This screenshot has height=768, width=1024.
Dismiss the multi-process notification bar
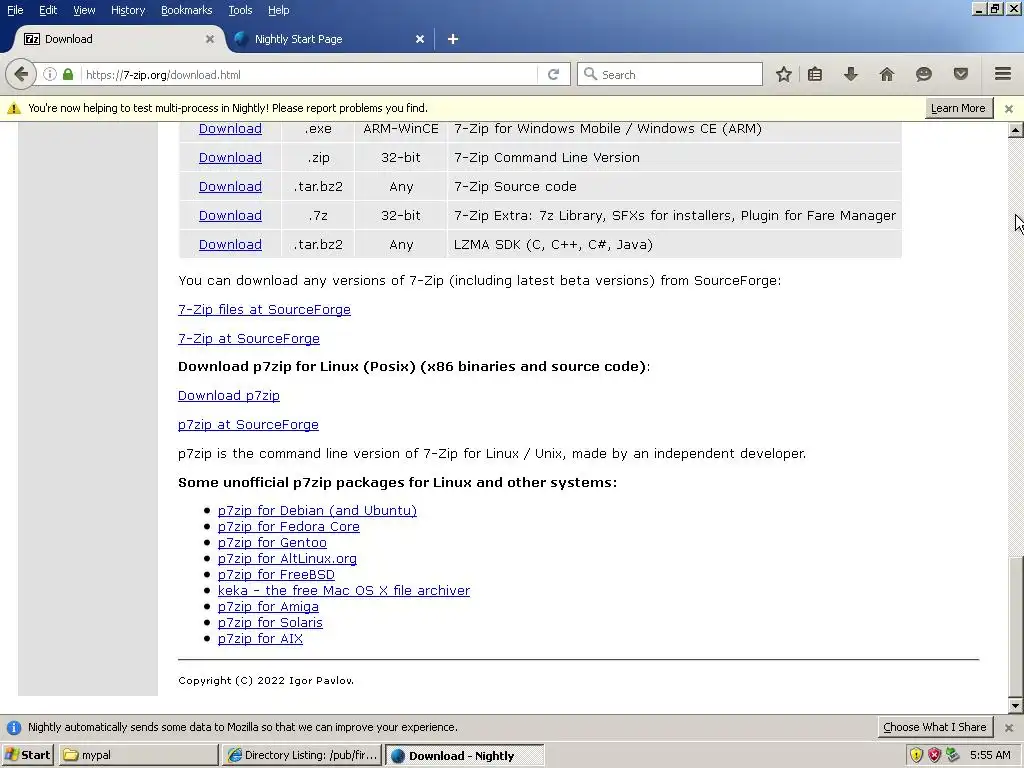tap(1009, 108)
